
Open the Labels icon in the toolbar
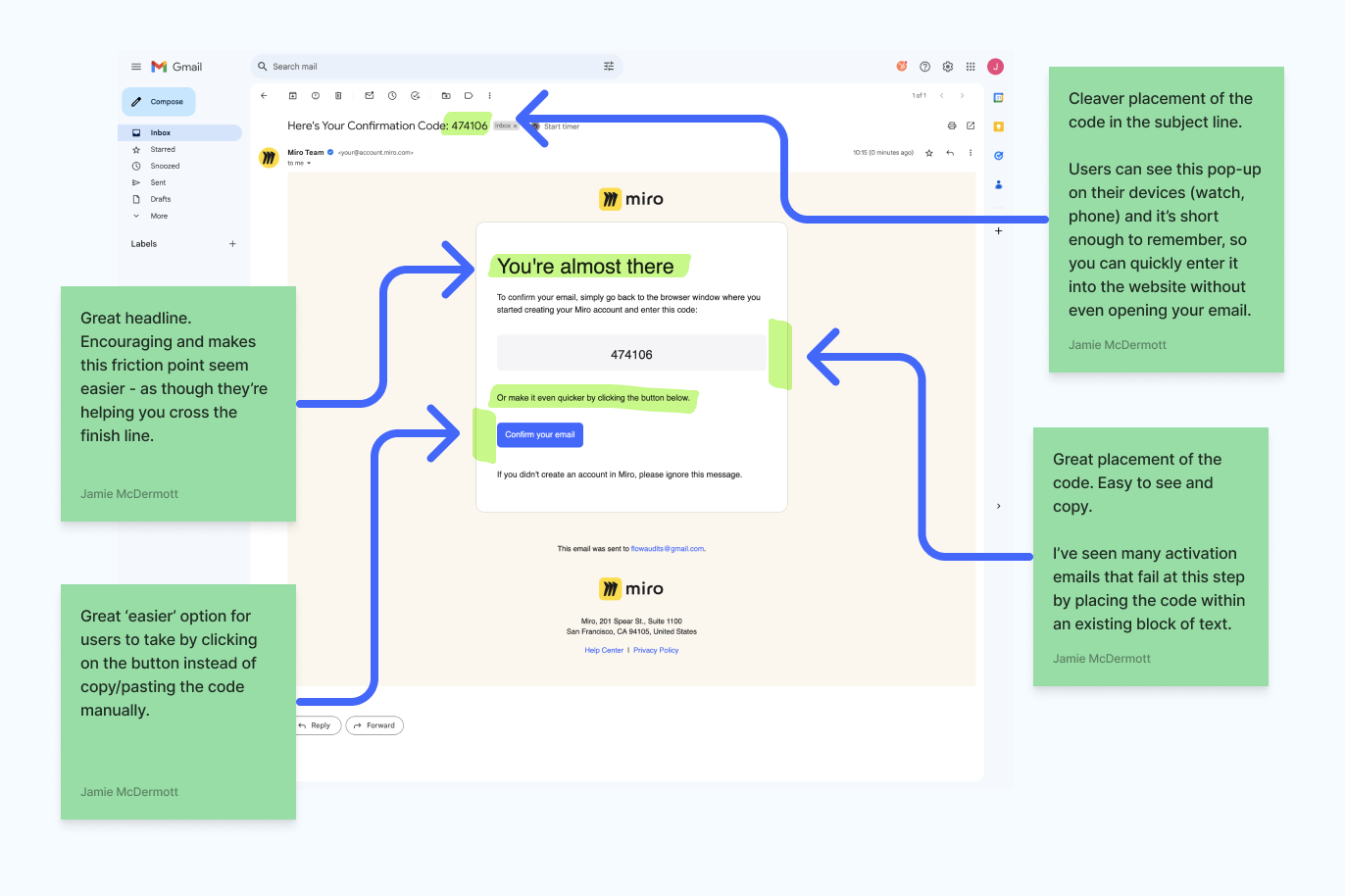[x=469, y=95]
